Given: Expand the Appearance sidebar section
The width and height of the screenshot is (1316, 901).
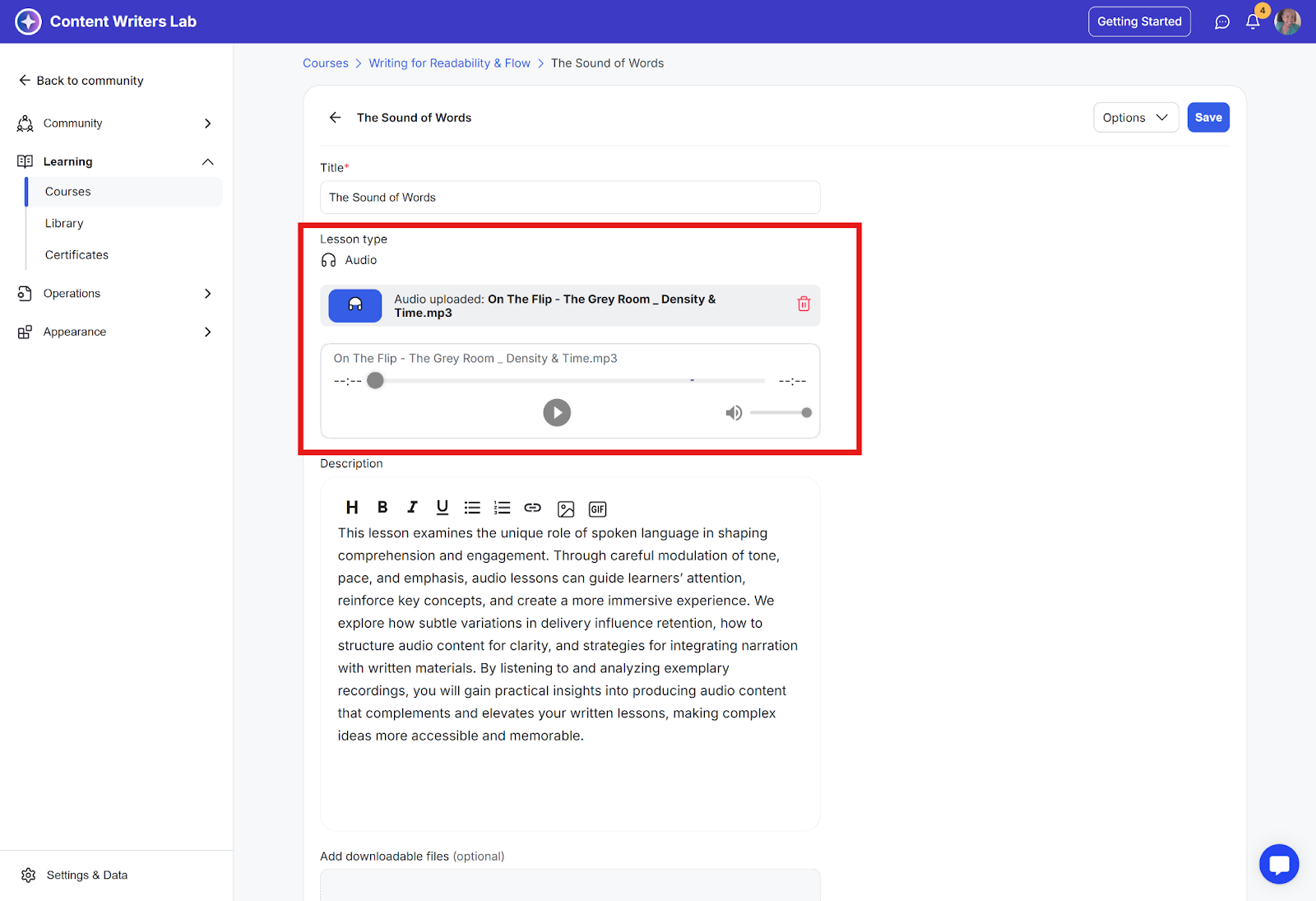Looking at the screenshot, I should 208,332.
